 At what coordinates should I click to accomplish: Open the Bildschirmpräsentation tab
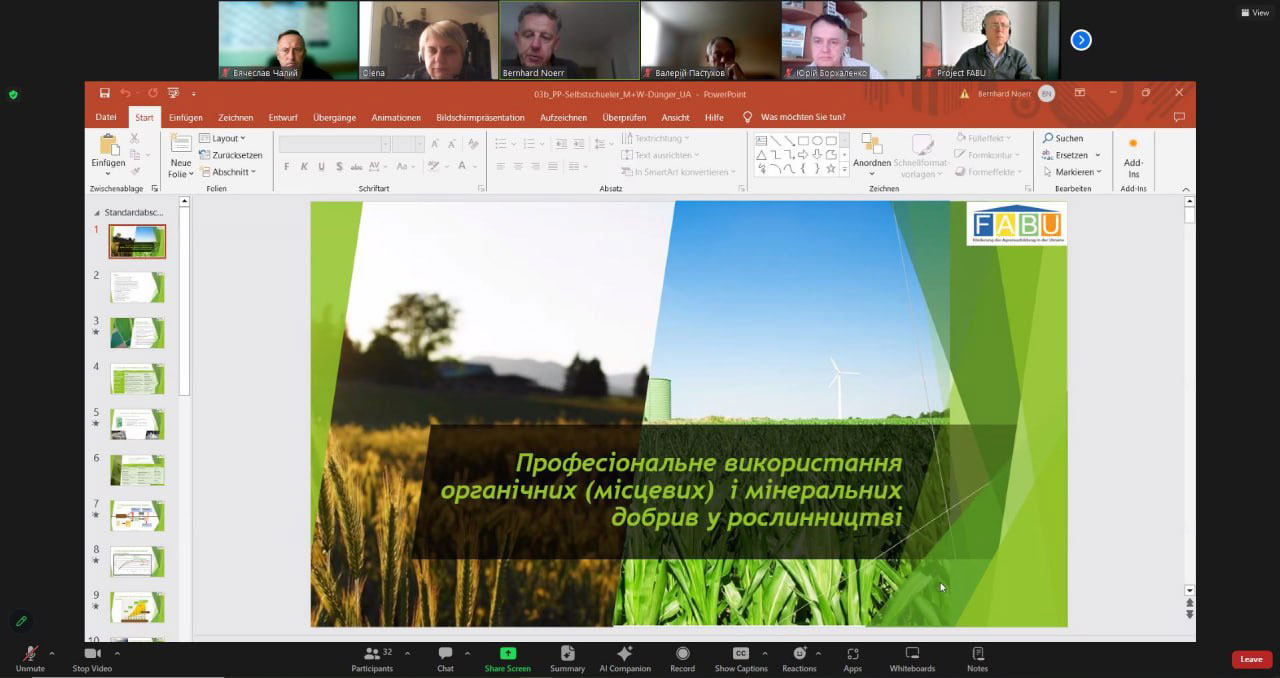click(x=480, y=117)
